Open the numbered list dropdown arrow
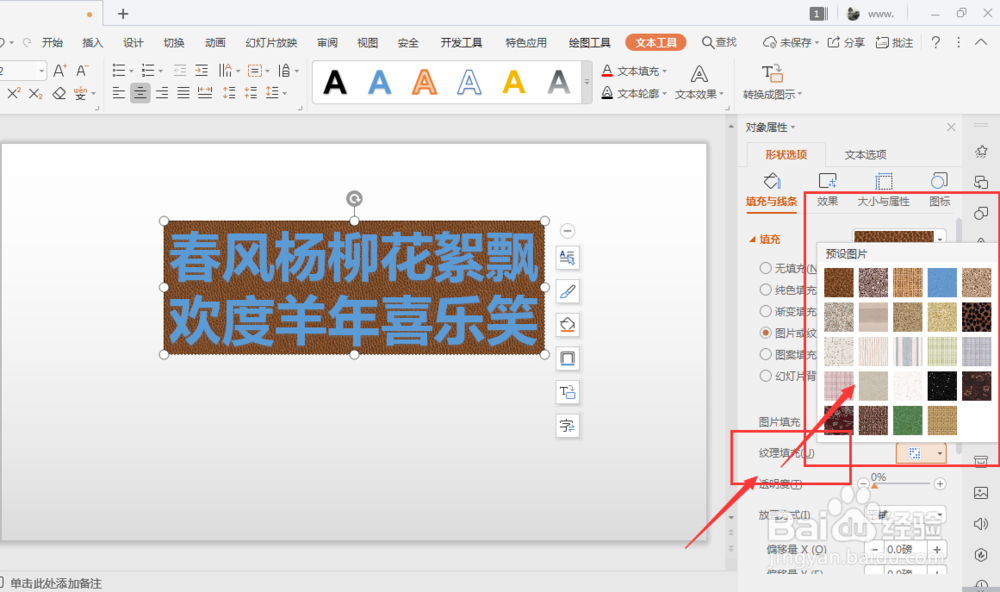The width and height of the screenshot is (1000, 592). coord(161,71)
